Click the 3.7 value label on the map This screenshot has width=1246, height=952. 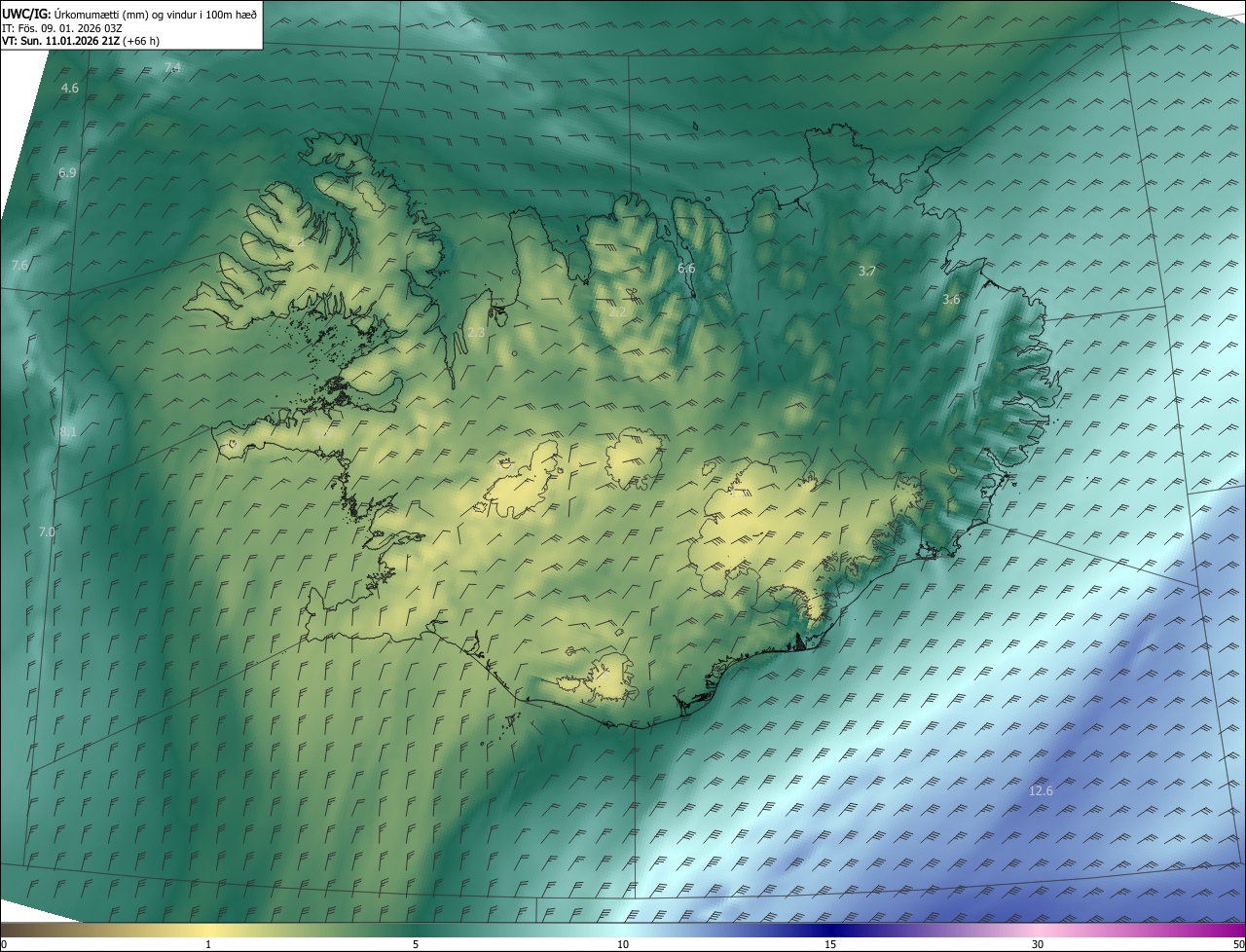pos(867,271)
